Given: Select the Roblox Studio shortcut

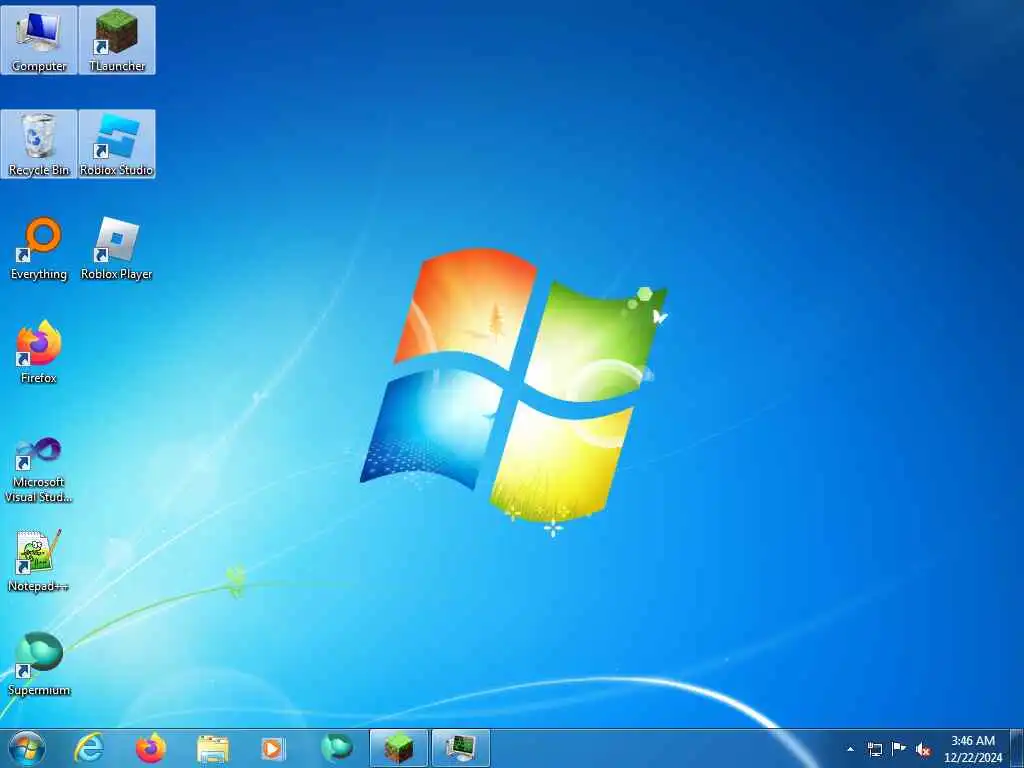Looking at the screenshot, I should (x=117, y=144).
